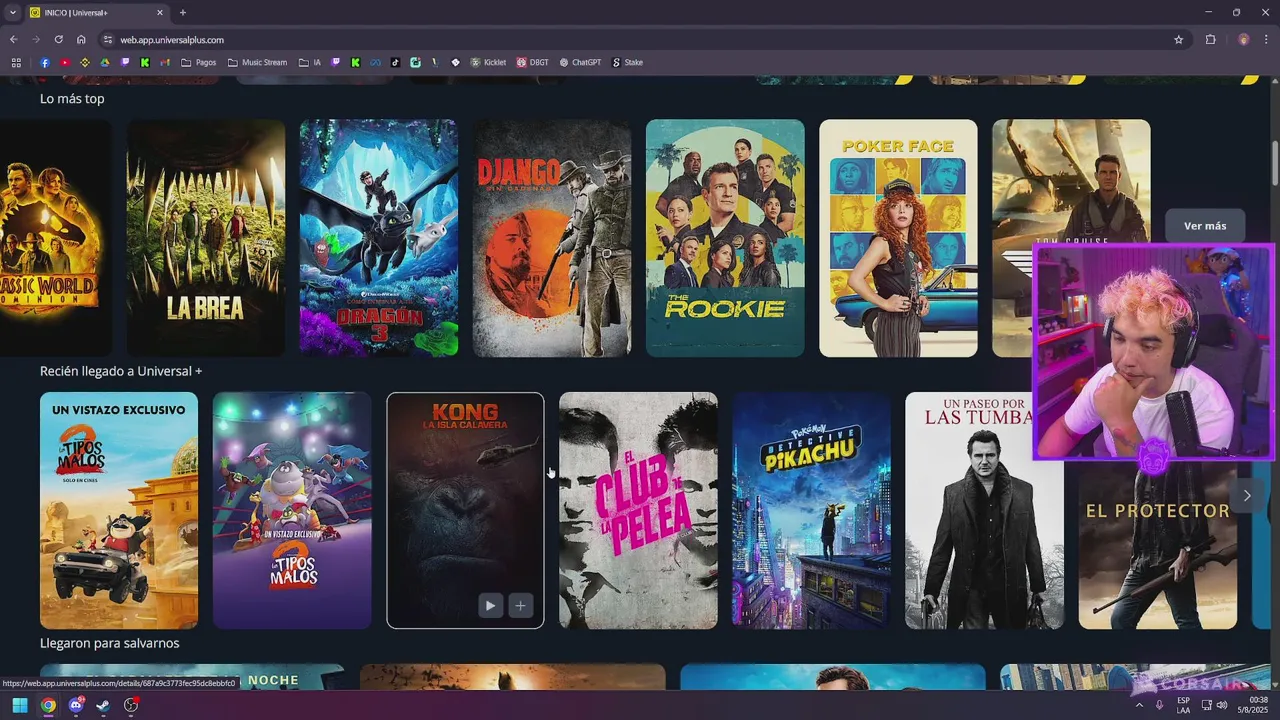Click 'Llegaron para salvarnos' heading
The width and height of the screenshot is (1280, 720).
click(x=110, y=643)
